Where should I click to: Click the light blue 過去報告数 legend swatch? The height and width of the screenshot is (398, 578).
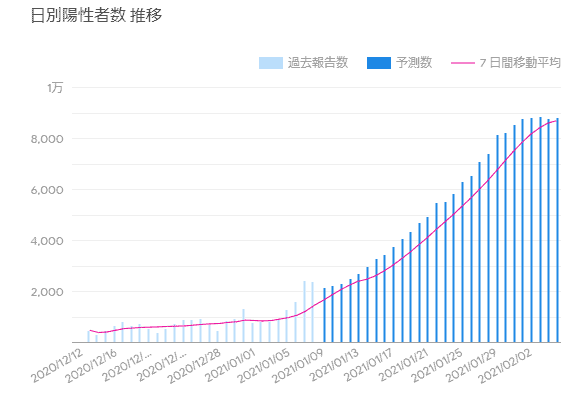271,63
